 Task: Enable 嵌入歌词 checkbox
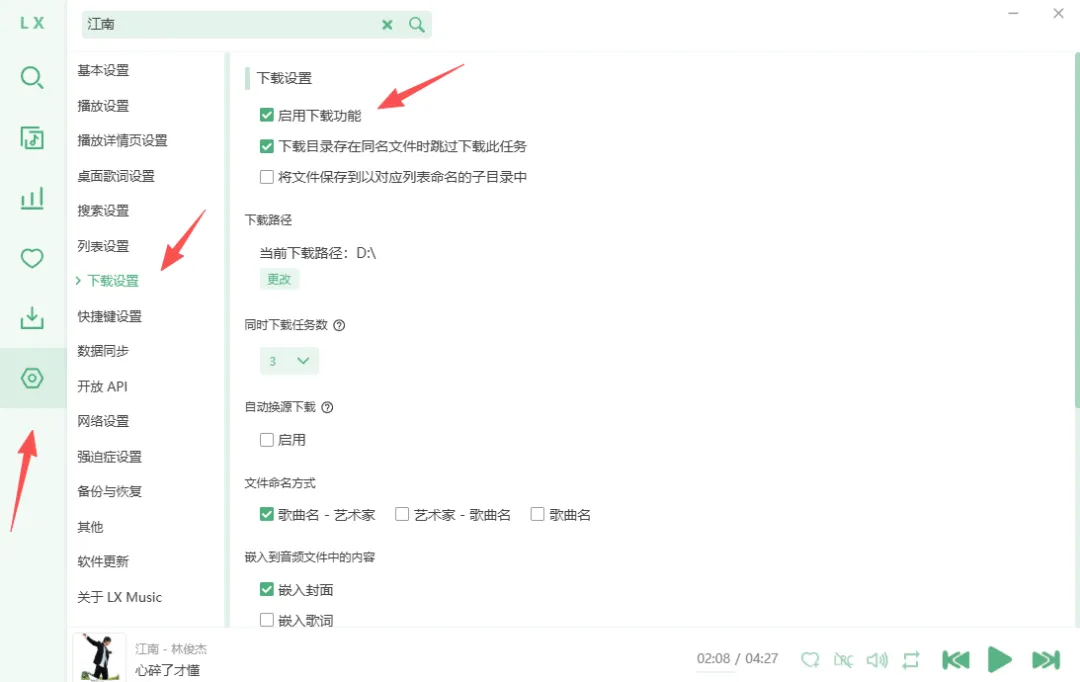point(267,620)
